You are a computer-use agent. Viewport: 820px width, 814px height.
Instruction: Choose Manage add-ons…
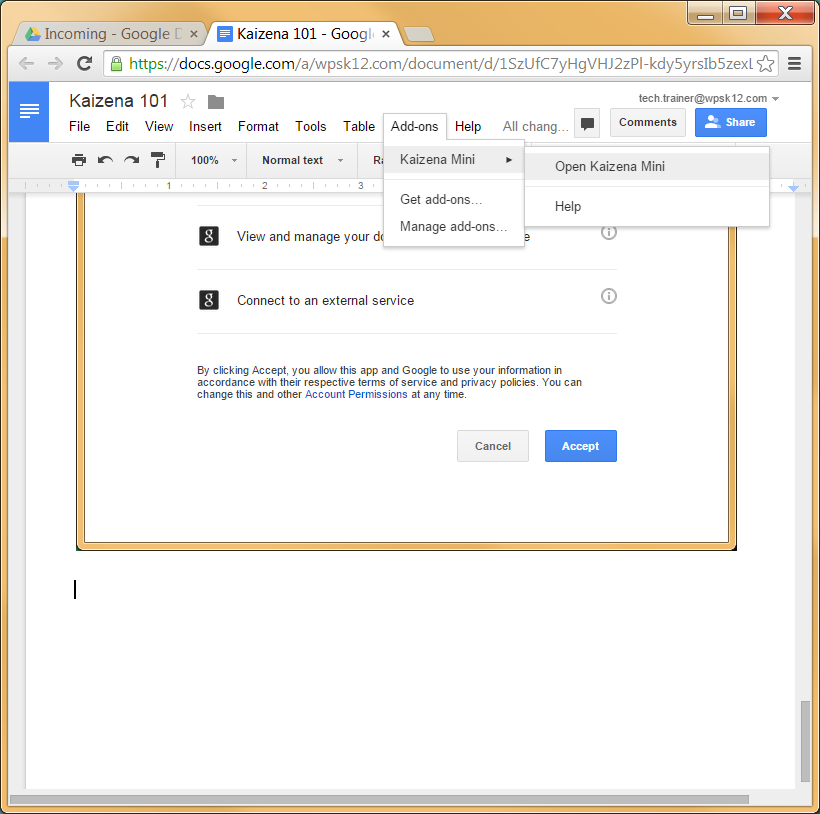coord(454,227)
